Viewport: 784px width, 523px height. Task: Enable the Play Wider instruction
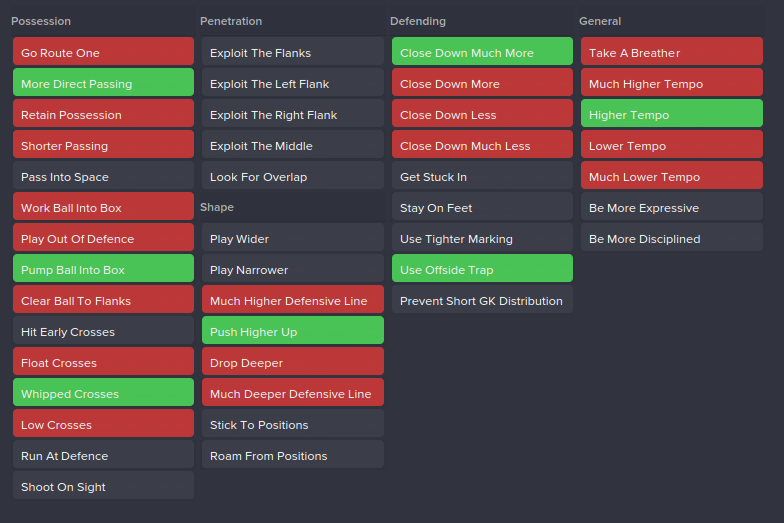point(292,238)
